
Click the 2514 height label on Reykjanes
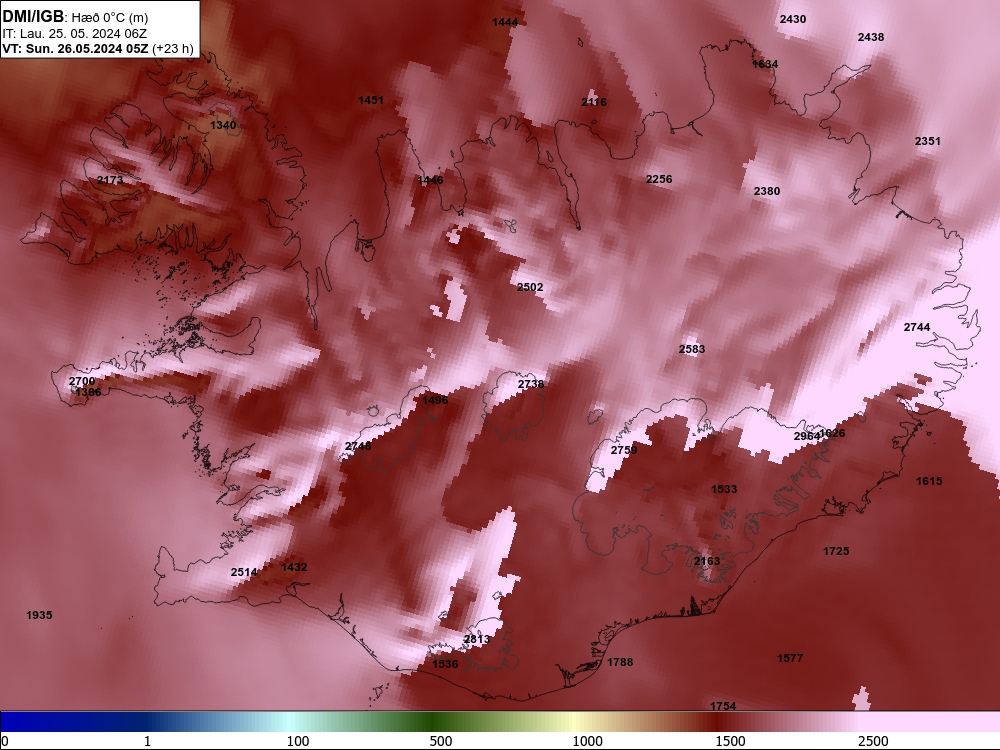click(x=244, y=572)
